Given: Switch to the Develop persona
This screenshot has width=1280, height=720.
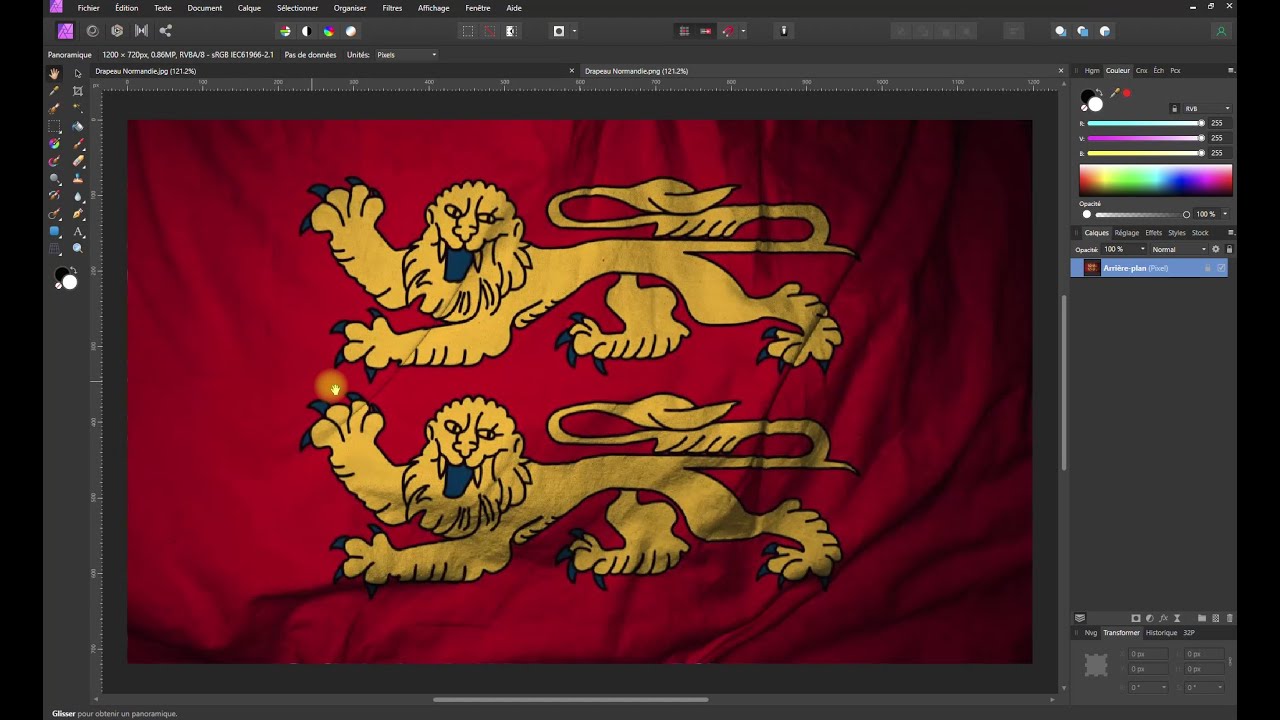Looking at the screenshot, I should 117,31.
